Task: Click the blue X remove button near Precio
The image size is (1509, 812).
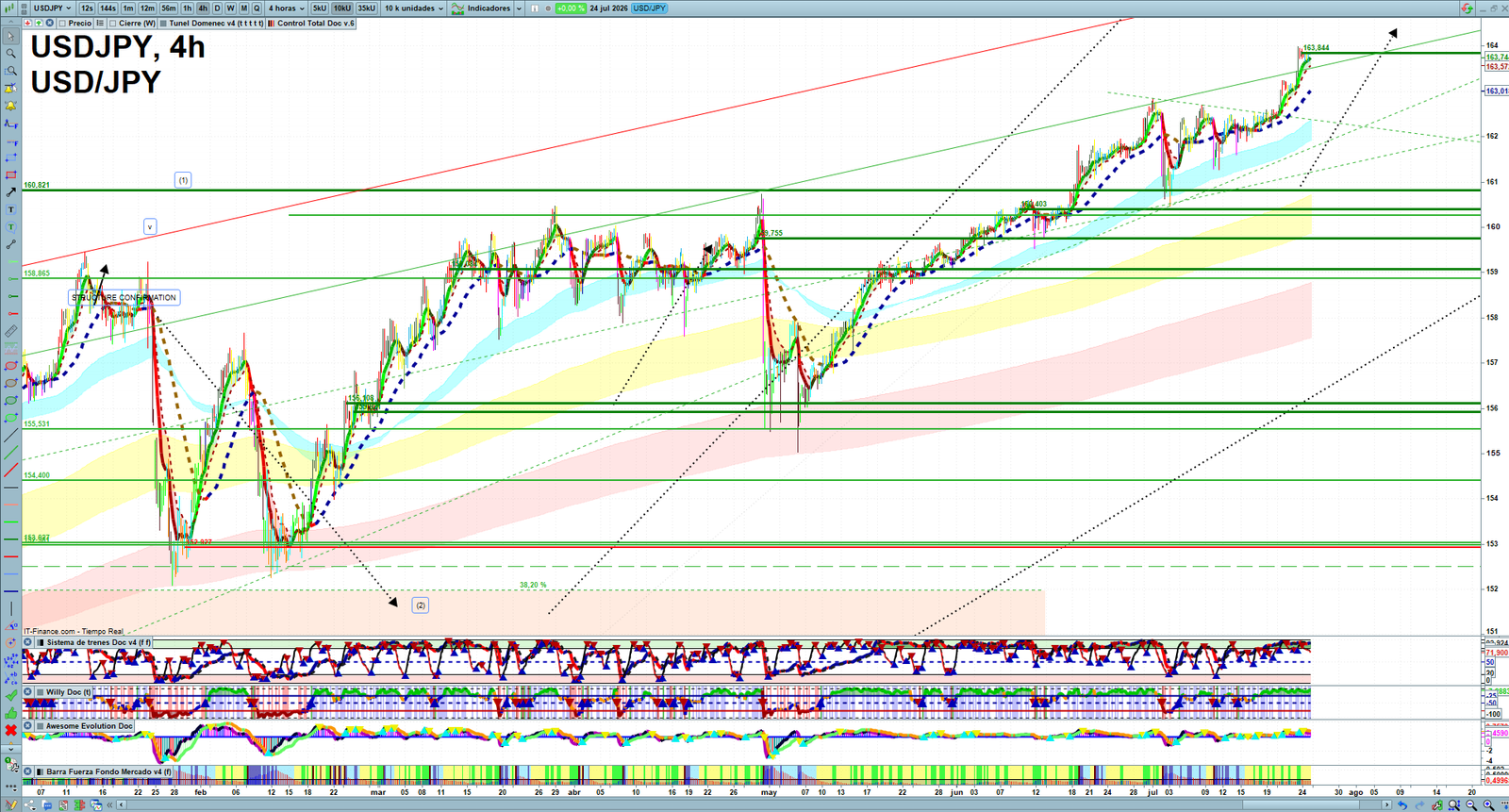Action: tap(50, 24)
